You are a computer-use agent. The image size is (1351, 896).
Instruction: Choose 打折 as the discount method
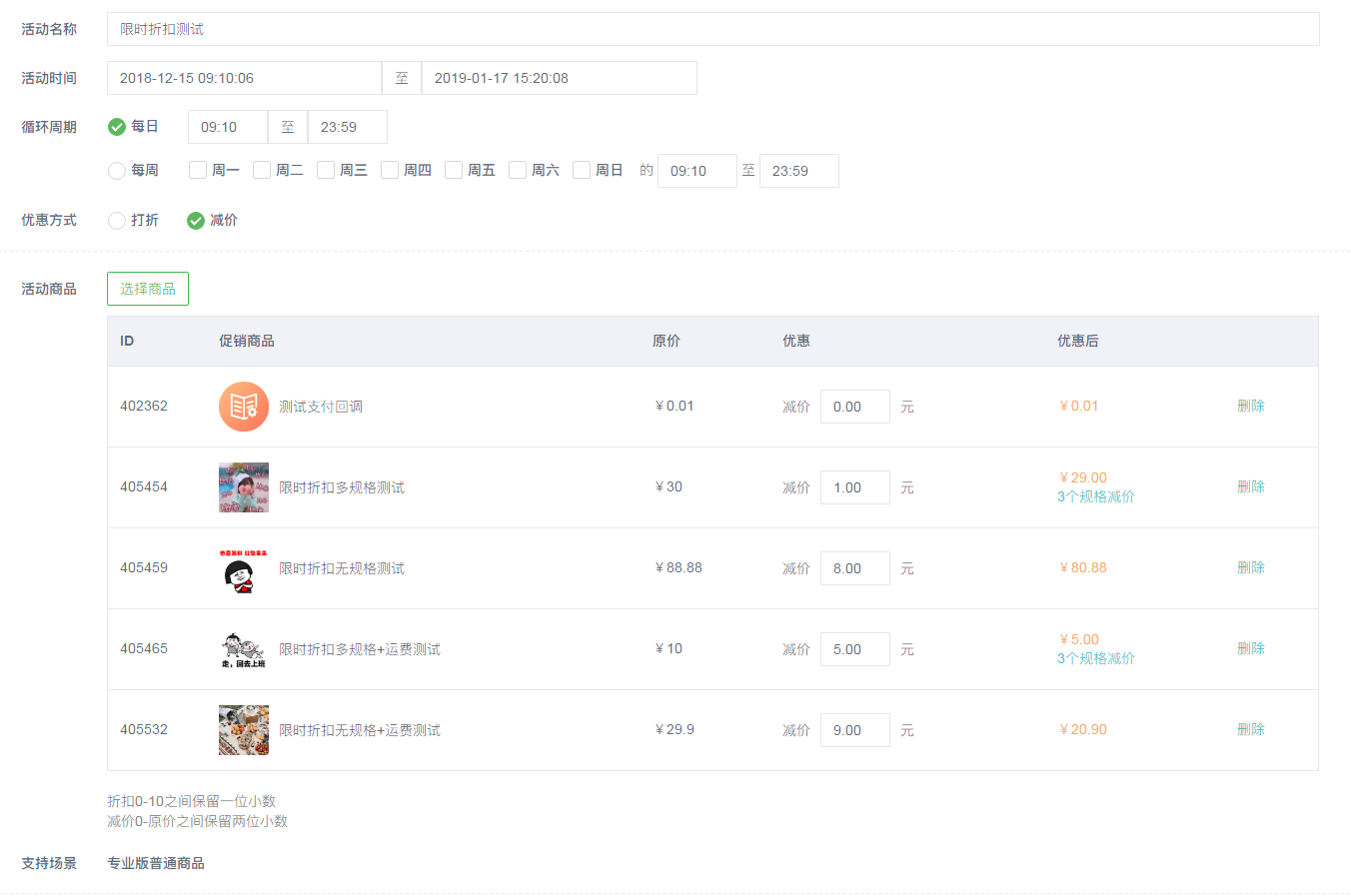117,221
